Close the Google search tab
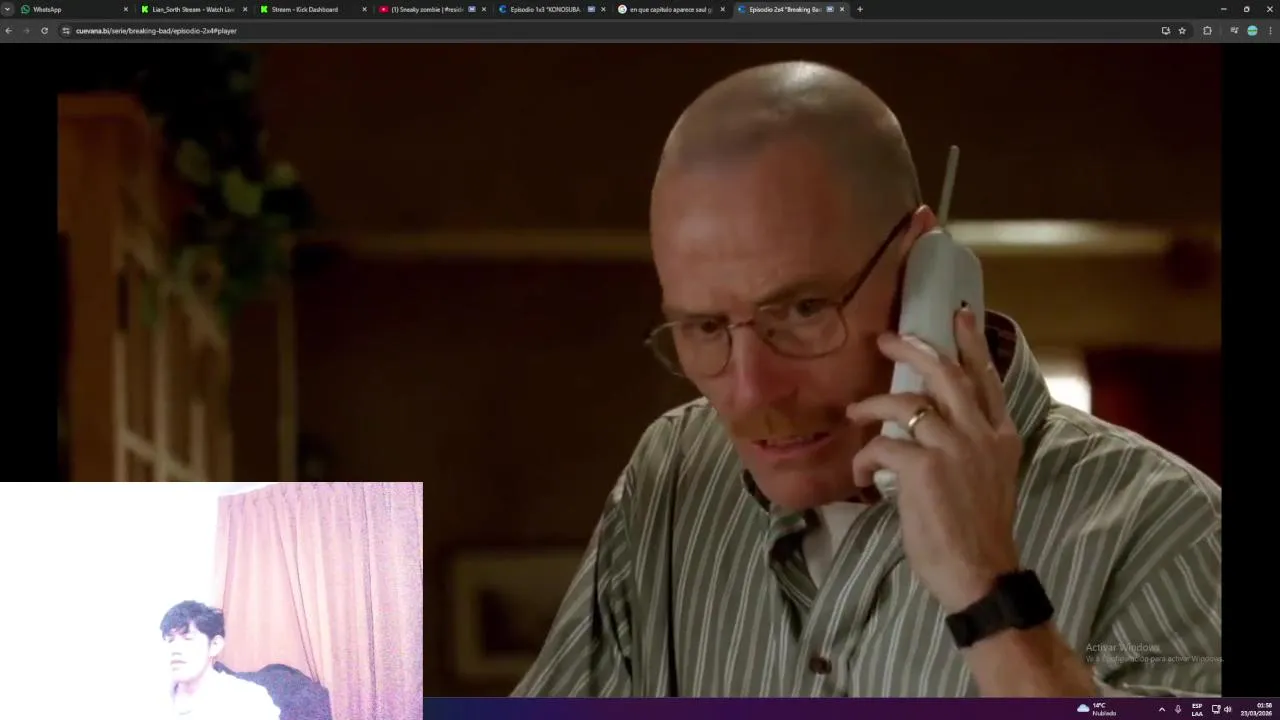 click(x=722, y=9)
